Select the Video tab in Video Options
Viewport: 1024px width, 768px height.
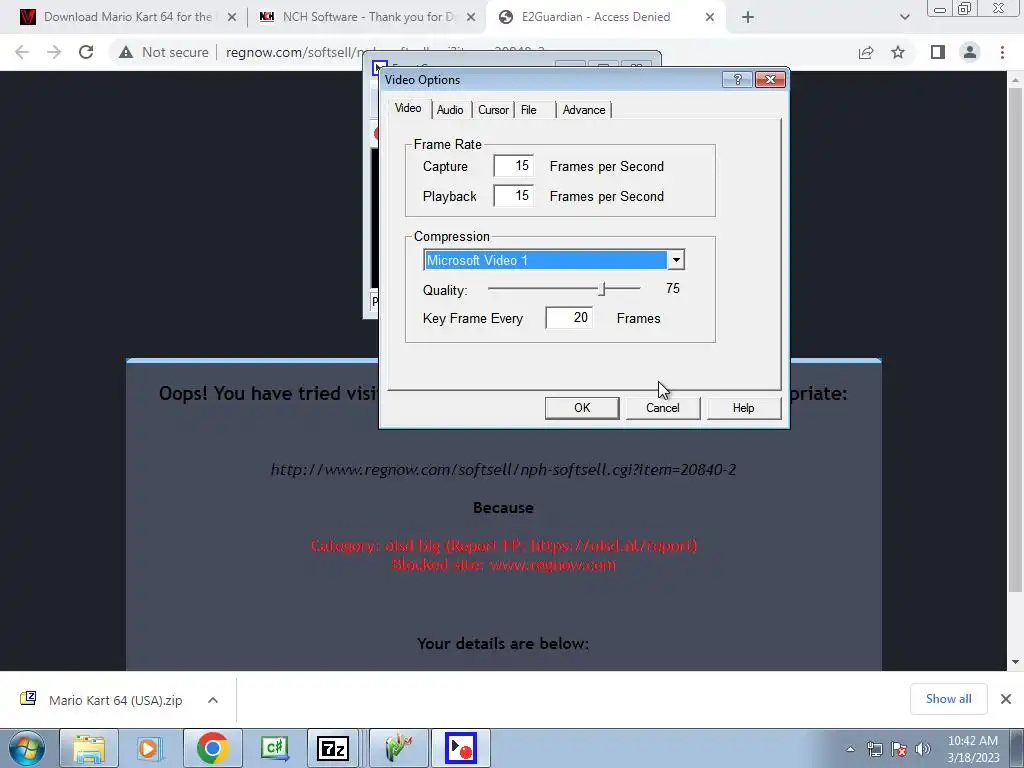click(x=408, y=108)
